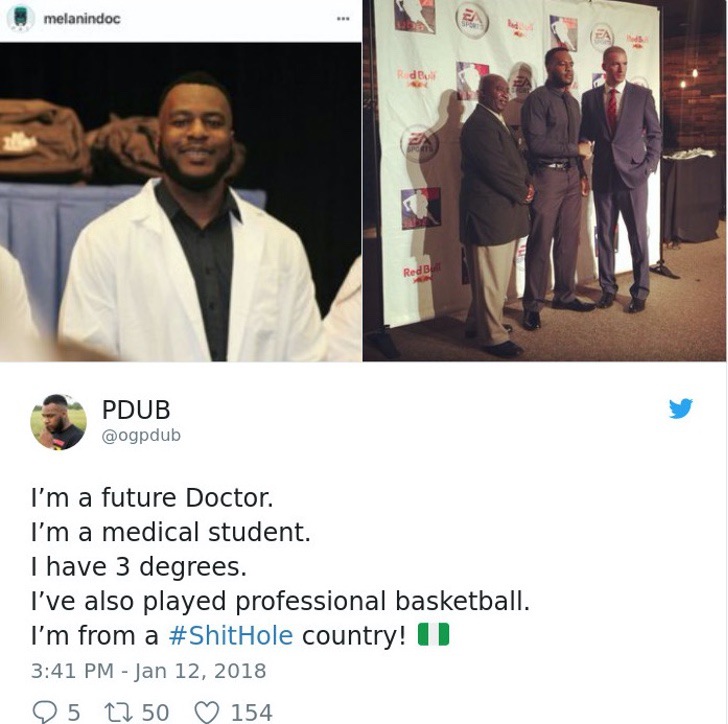Reply using the speech bubble icon
This screenshot has width=728, height=724.
pyautogui.click(x=45, y=712)
